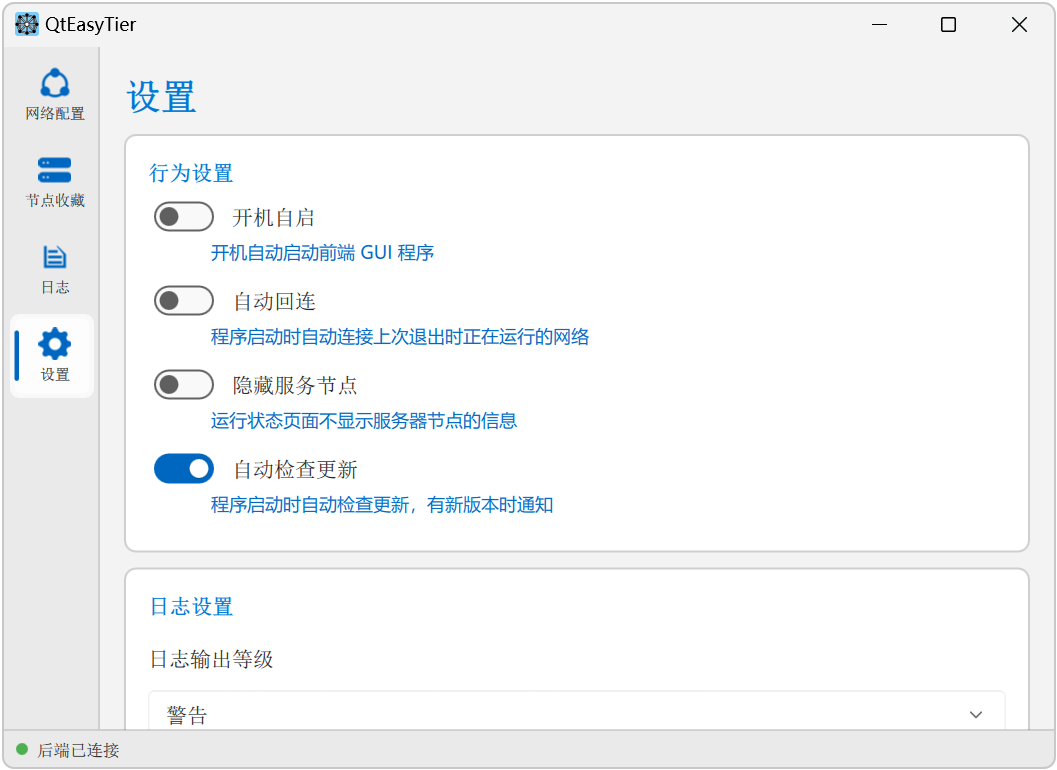Switch to the 节点收藏 label tab
1057x770 pixels.
coord(55,200)
